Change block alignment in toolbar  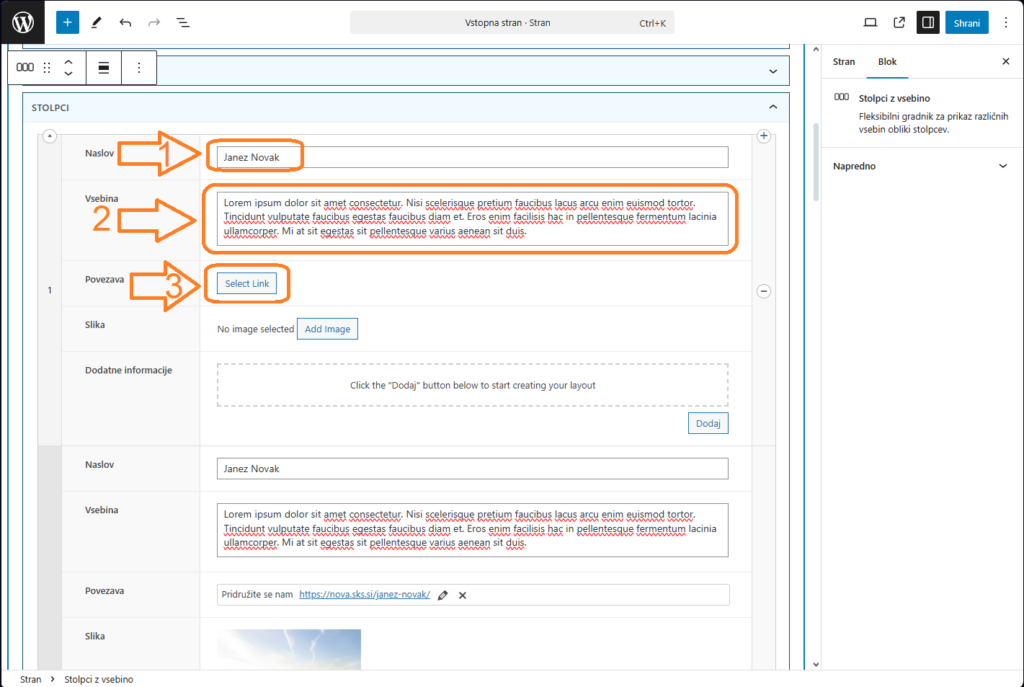point(103,68)
